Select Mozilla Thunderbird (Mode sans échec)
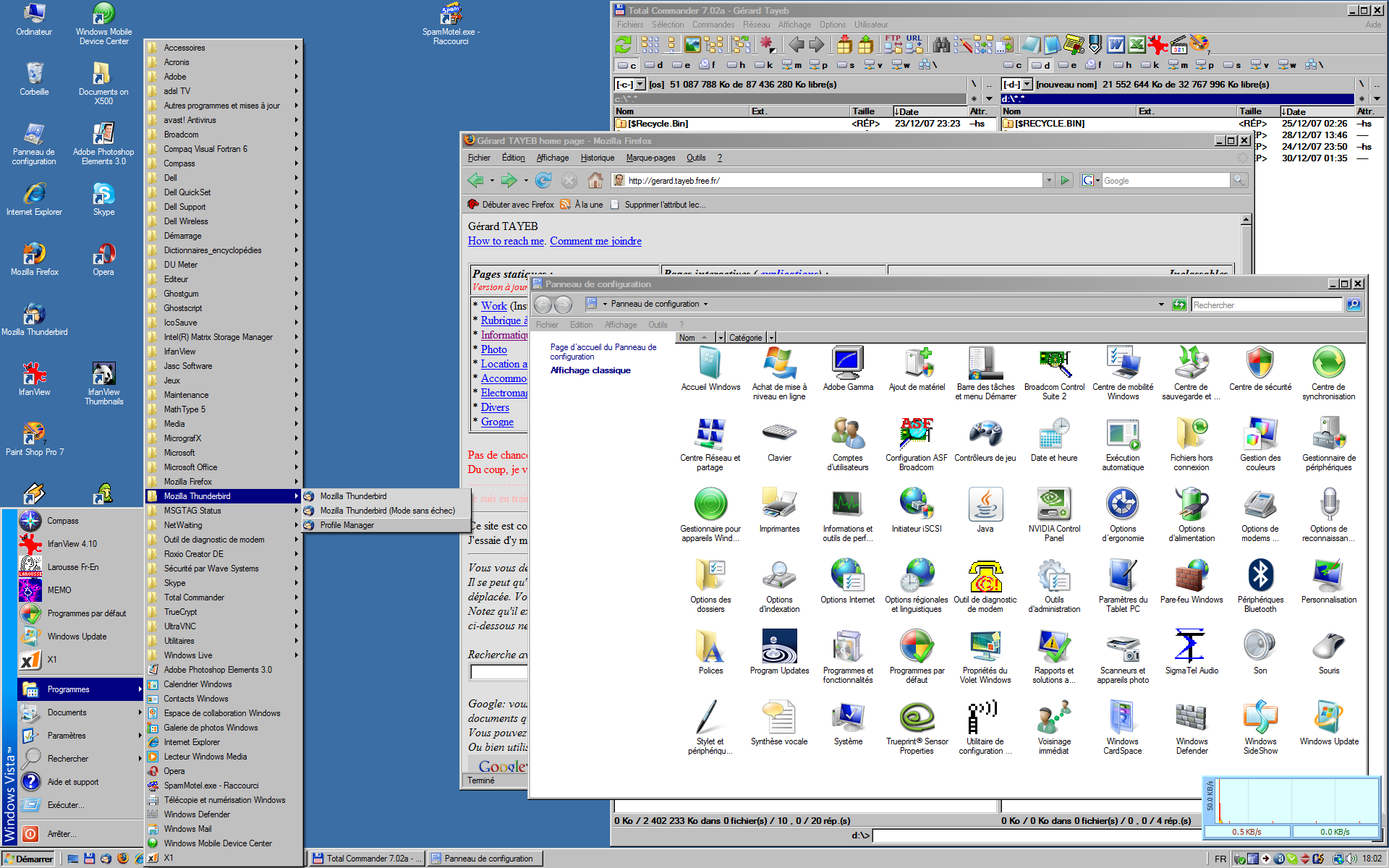 click(386, 511)
